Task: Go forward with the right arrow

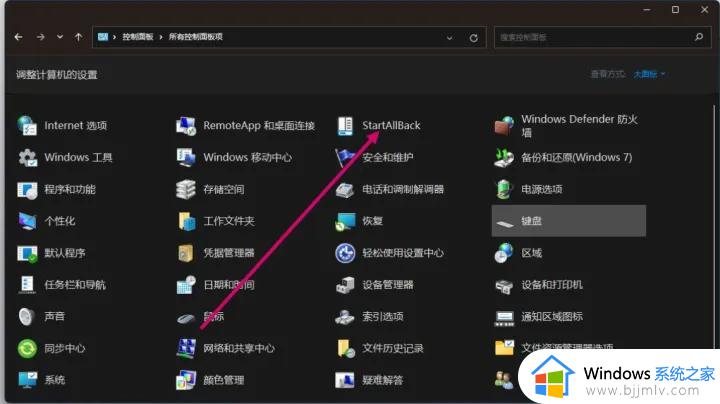Action: click(x=40, y=37)
